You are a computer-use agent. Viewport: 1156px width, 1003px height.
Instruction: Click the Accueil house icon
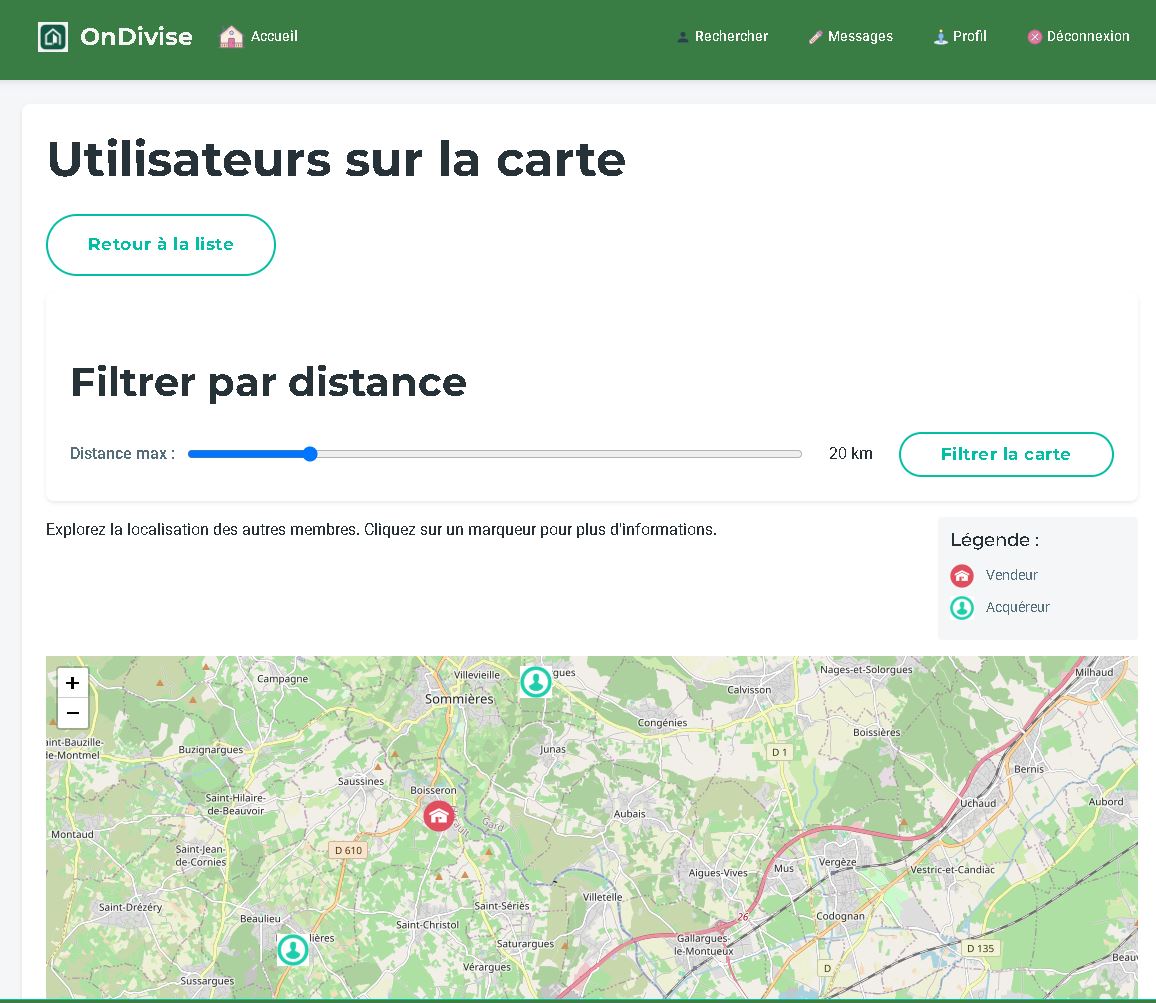pyautogui.click(x=231, y=37)
